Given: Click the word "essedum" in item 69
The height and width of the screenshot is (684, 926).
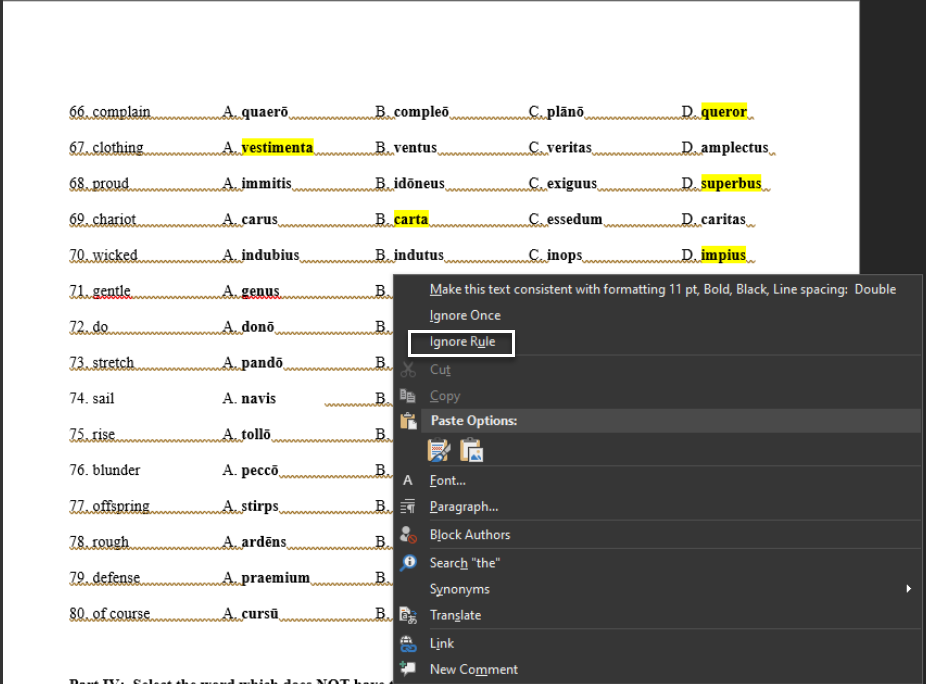Looking at the screenshot, I should [574, 219].
